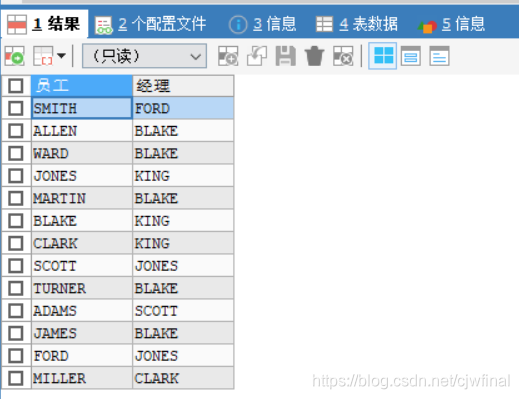Select grid view mode icon
Screen dimensions: 519x399
pyautogui.click(x=383, y=56)
